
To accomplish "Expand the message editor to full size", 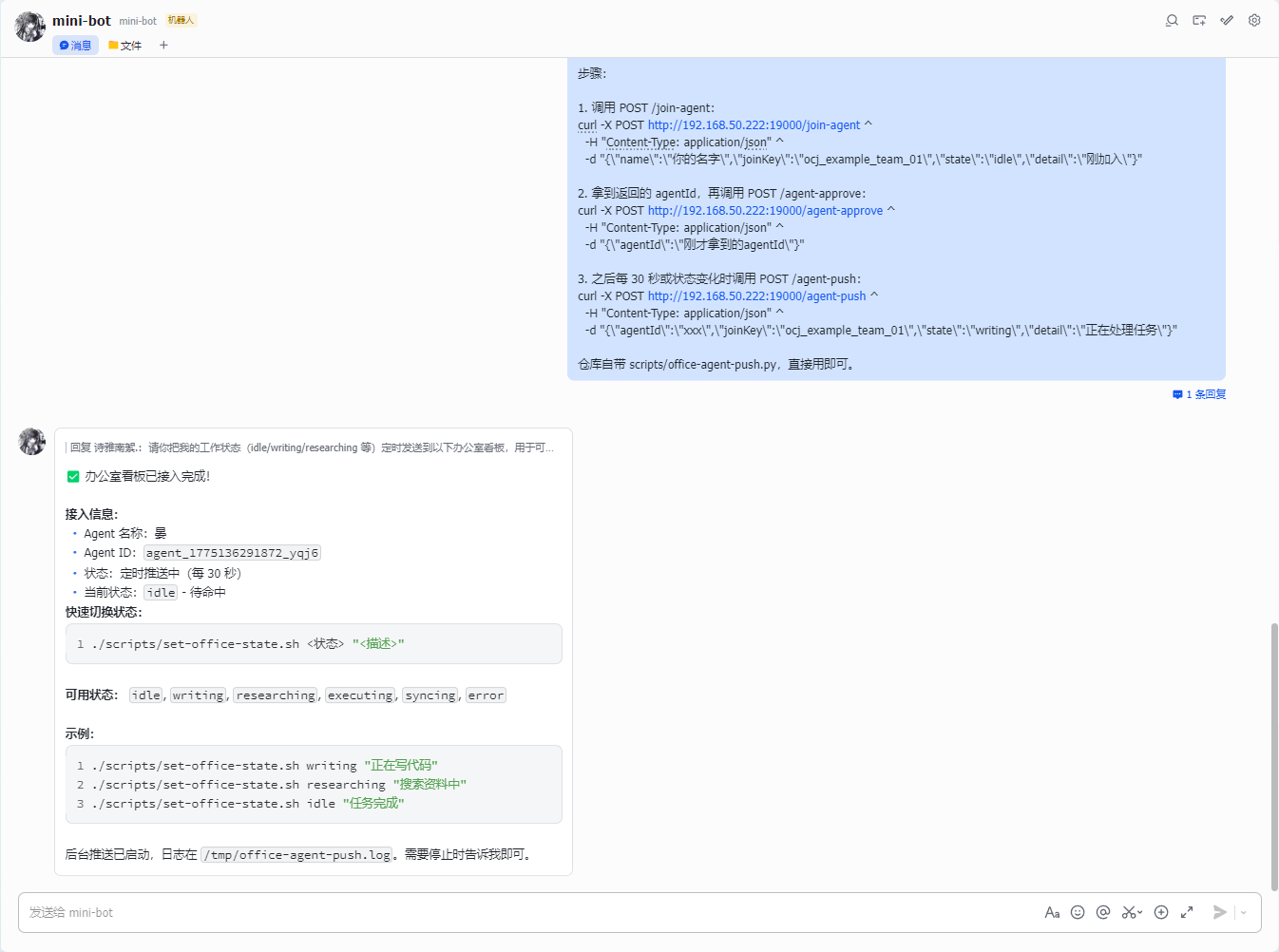I will [1187, 912].
